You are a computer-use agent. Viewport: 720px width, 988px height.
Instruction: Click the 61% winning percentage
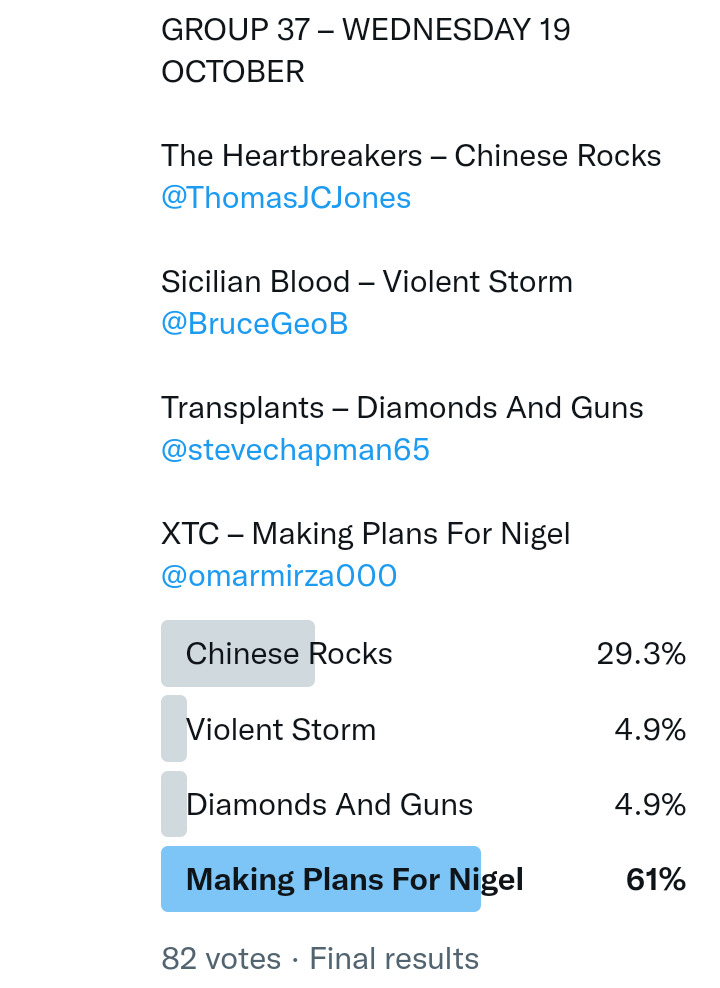(x=655, y=880)
